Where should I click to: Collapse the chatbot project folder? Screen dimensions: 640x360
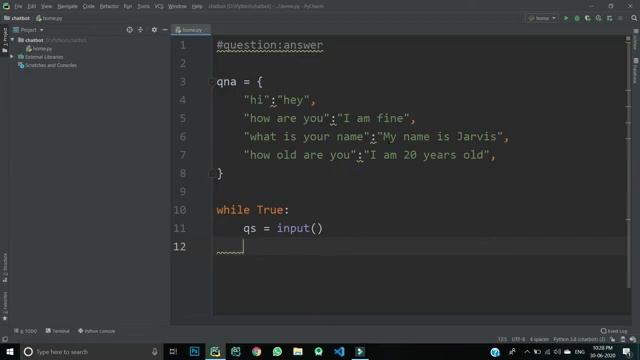tap(13, 40)
